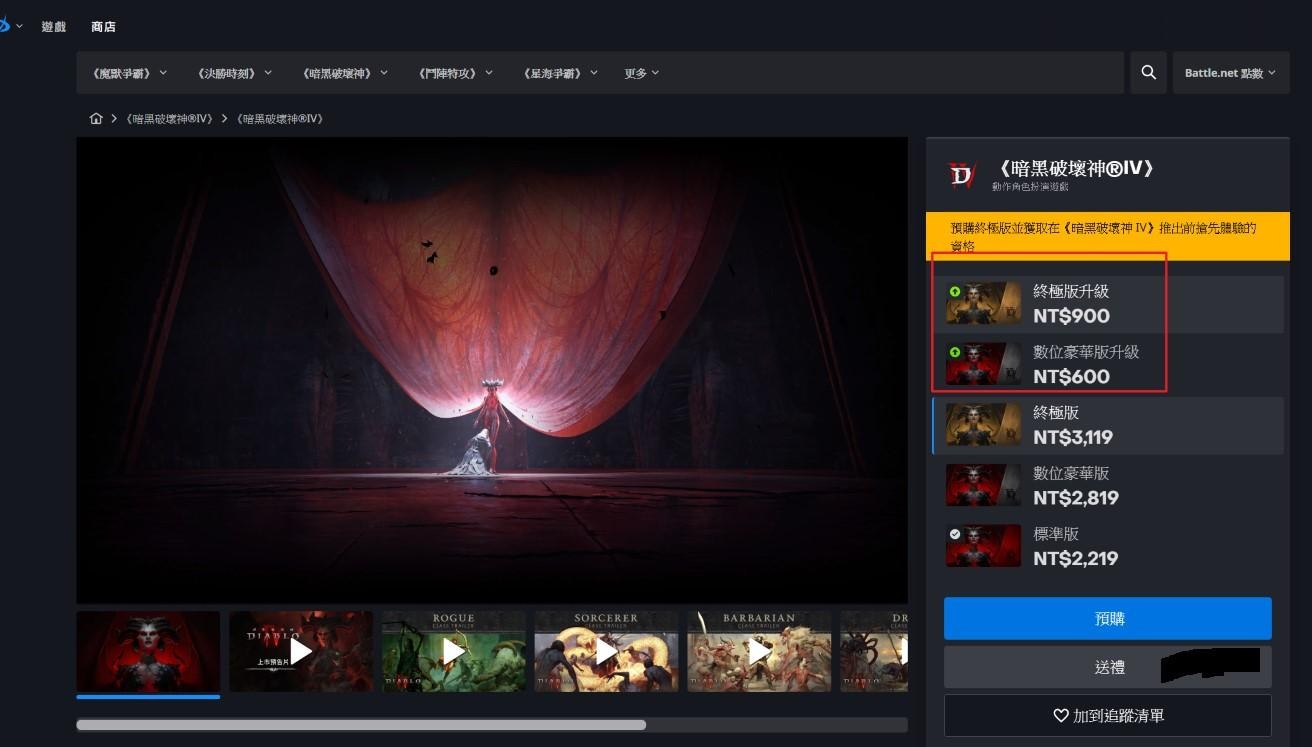Click the Battle.net logo icon
The image size is (1312, 747).
pyautogui.click(x=4, y=25)
